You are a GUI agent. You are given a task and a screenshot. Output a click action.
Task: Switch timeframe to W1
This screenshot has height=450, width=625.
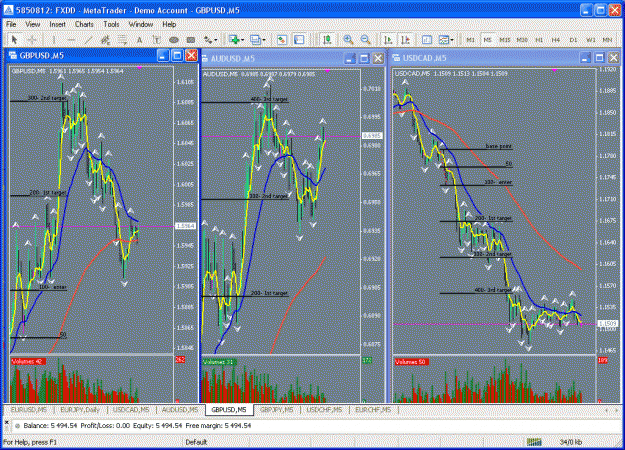coord(590,40)
